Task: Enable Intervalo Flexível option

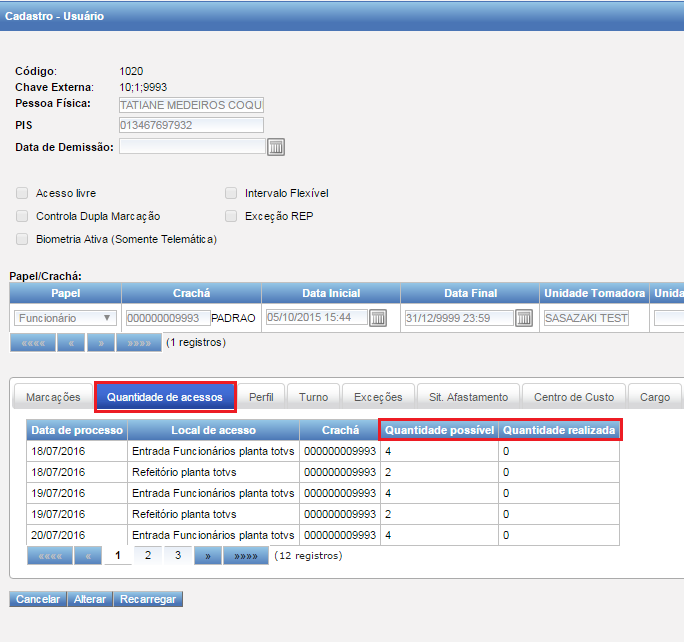Action: (231, 193)
